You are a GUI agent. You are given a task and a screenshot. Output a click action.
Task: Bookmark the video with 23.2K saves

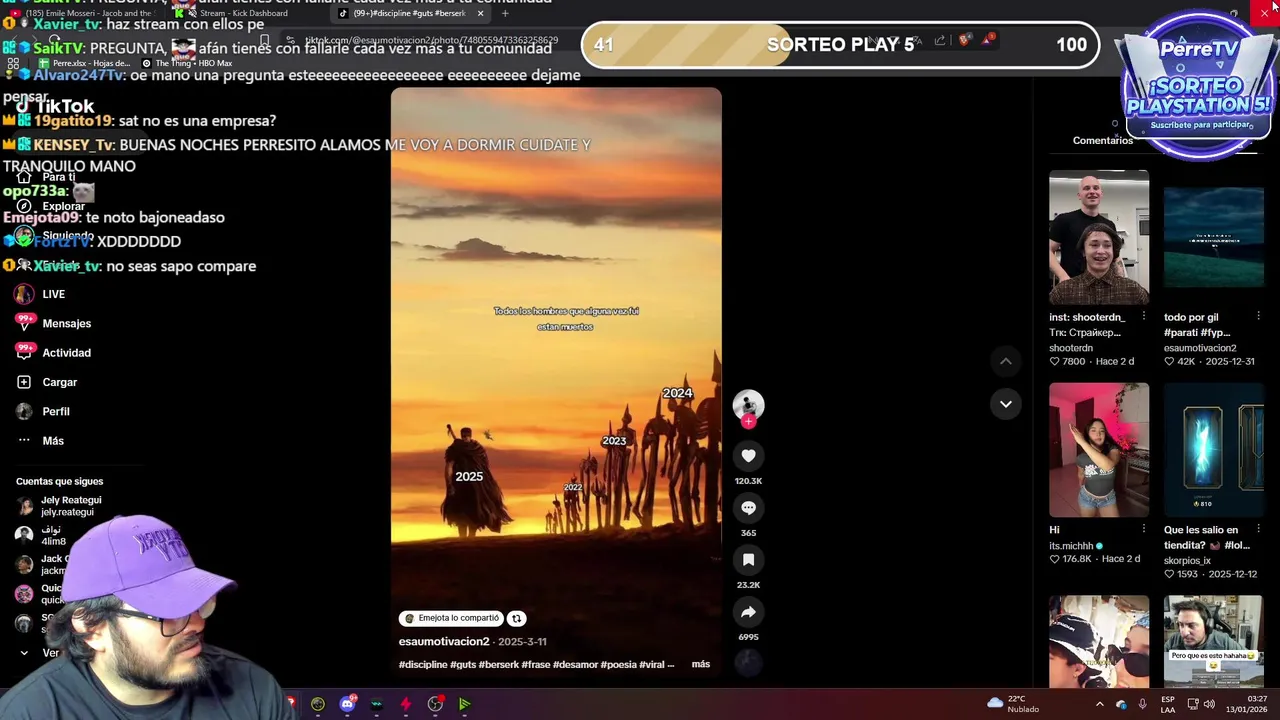[748, 560]
